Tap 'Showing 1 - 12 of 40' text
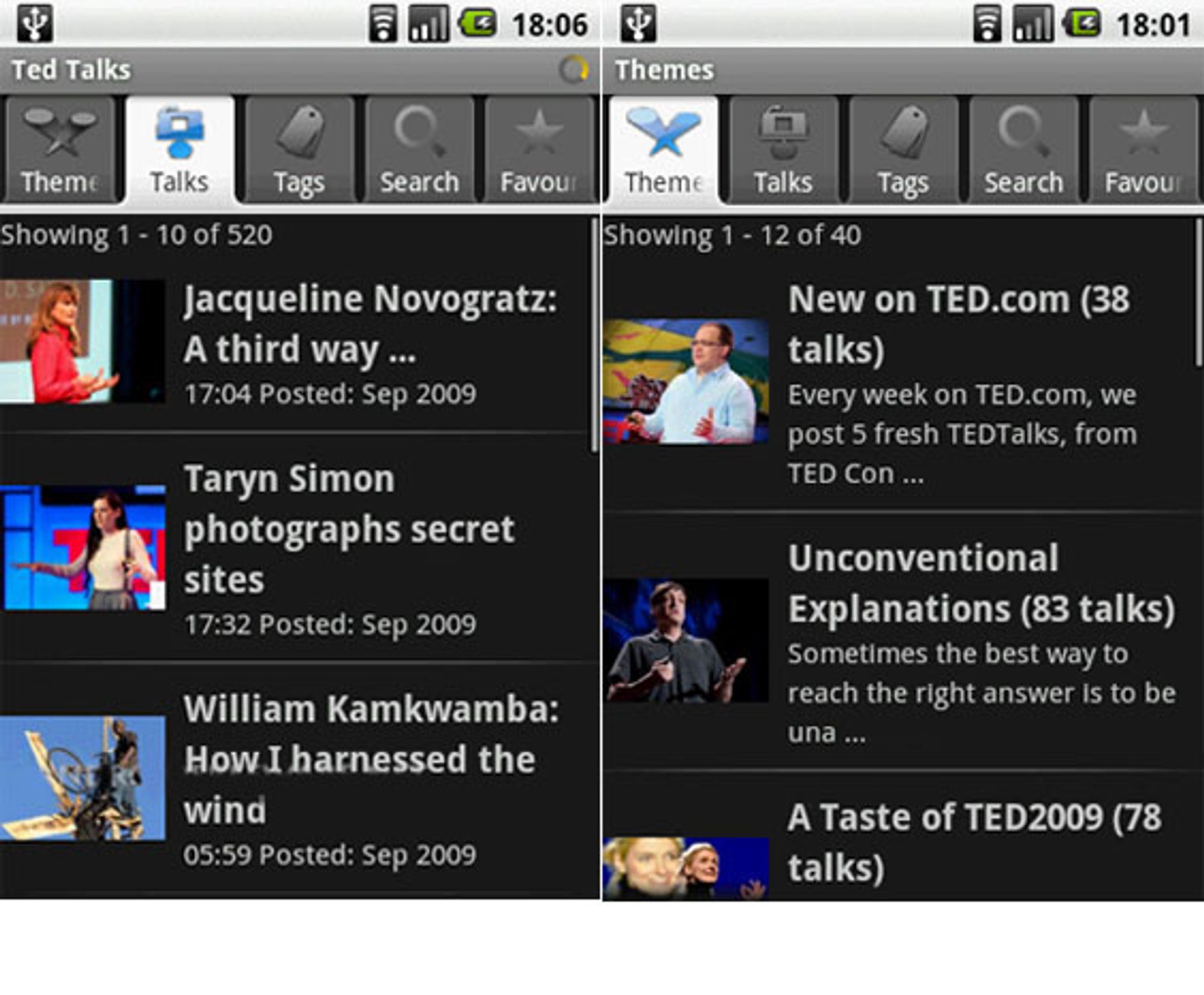Viewport: 1204px width, 995px height. 733,235
